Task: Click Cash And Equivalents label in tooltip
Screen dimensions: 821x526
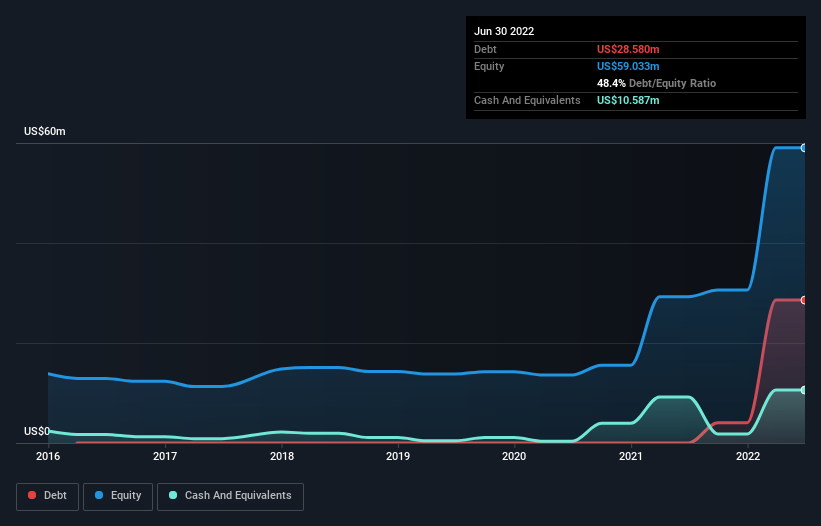Action: [x=527, y=100]
